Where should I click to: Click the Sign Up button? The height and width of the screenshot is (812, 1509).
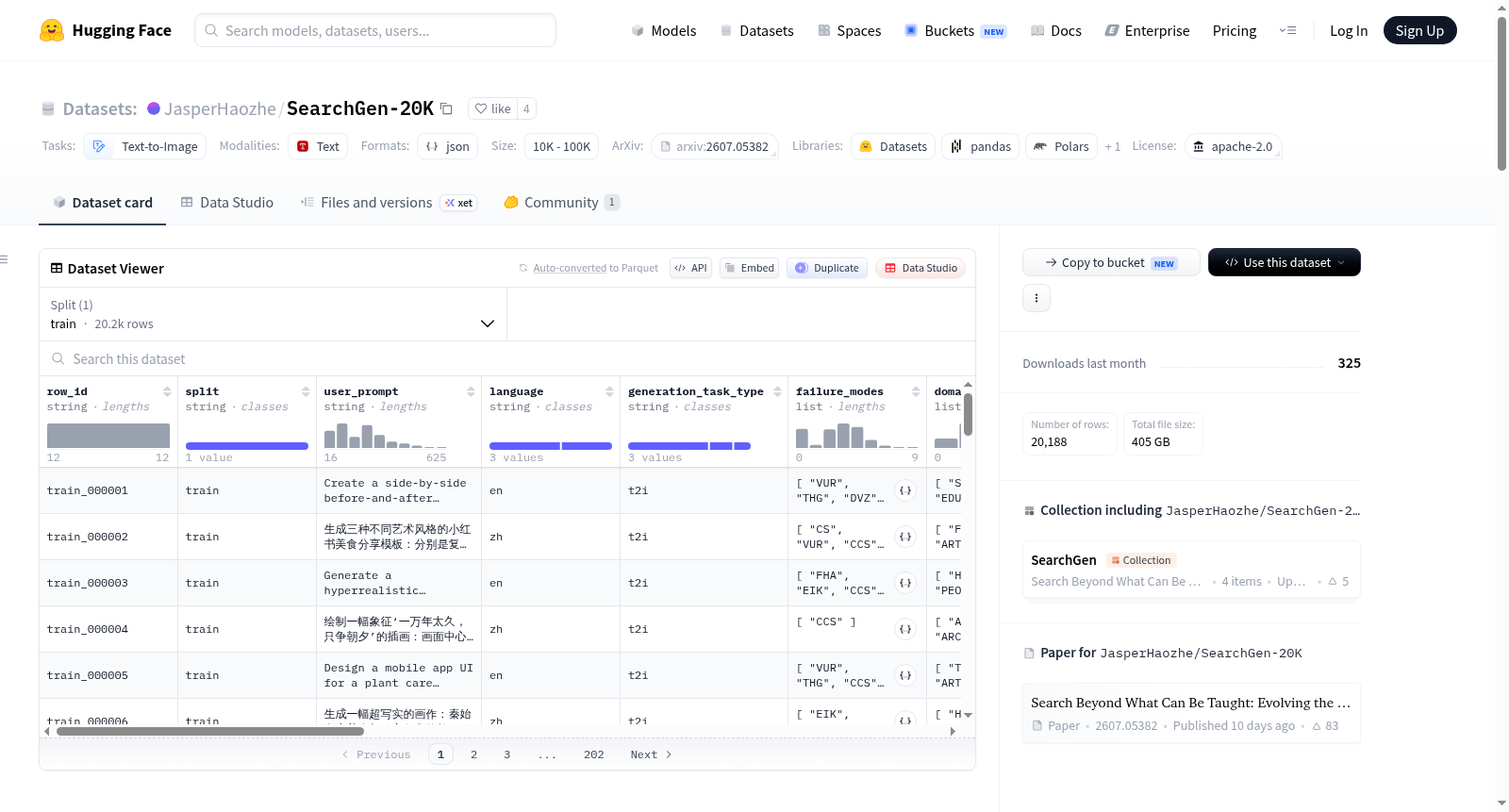click(x=1419, y=30)
